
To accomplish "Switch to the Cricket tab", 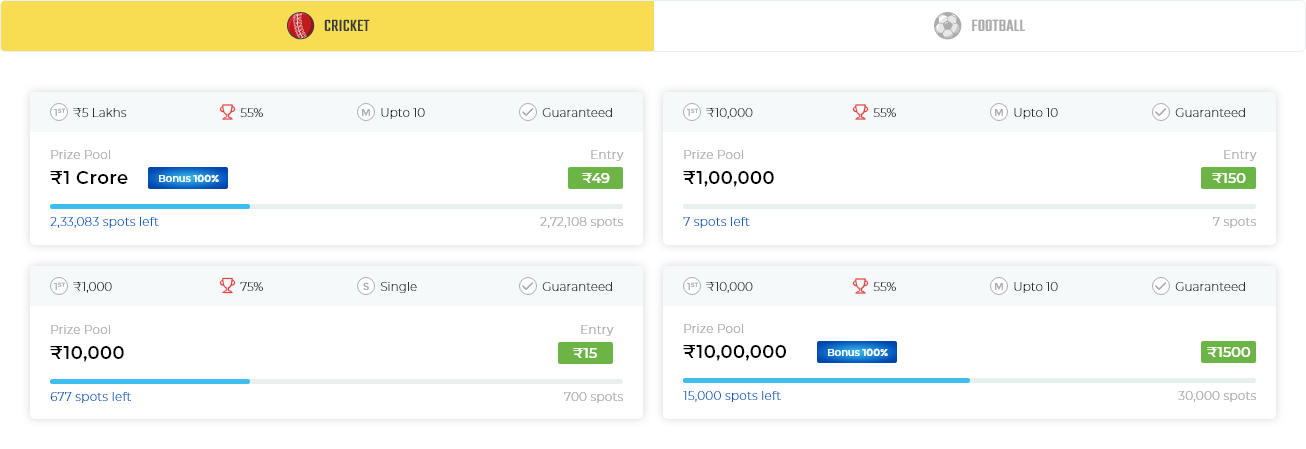I will tap(328, 26).
